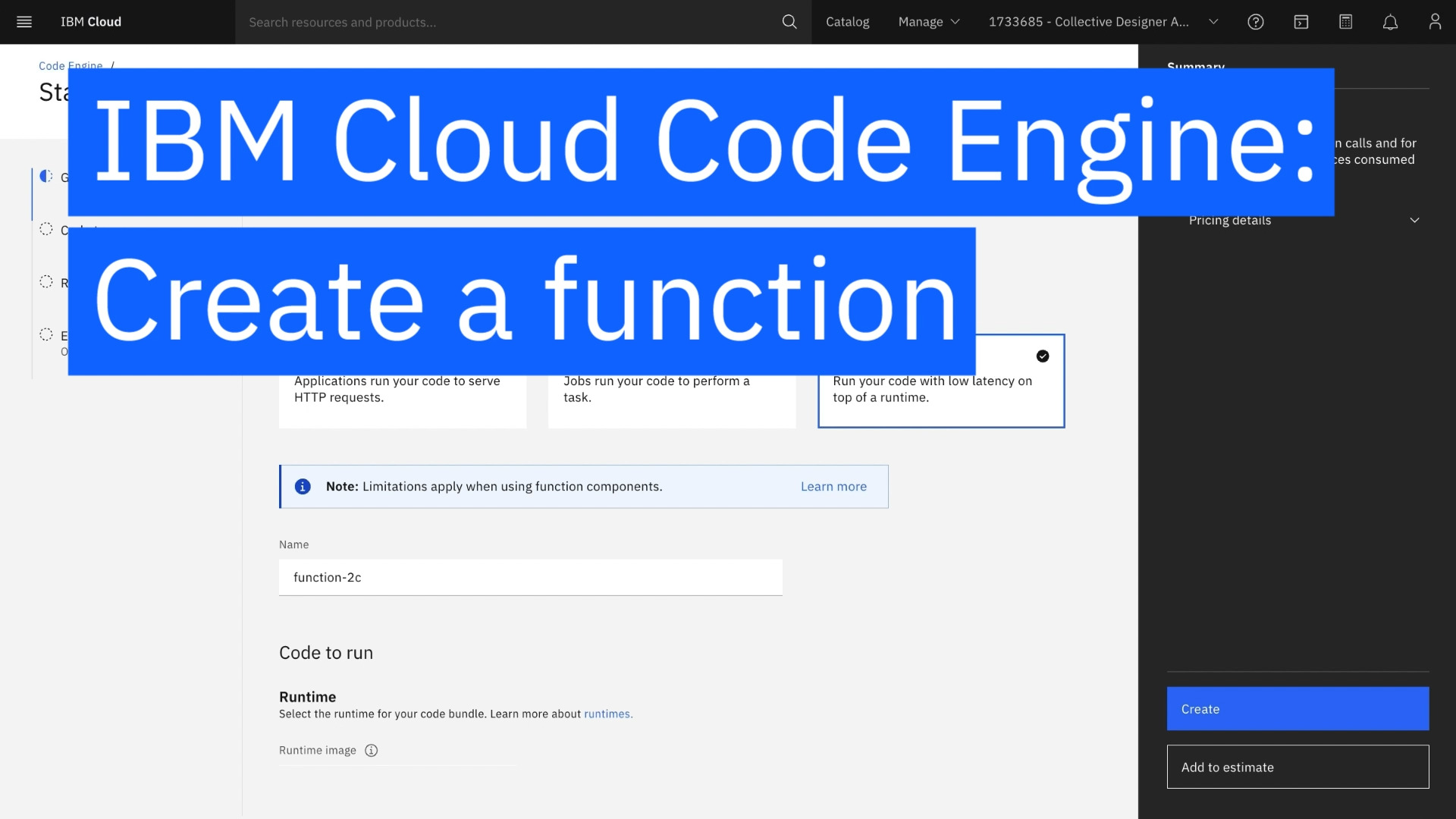Open the Catalog menu item

click(x=847, y=22)
